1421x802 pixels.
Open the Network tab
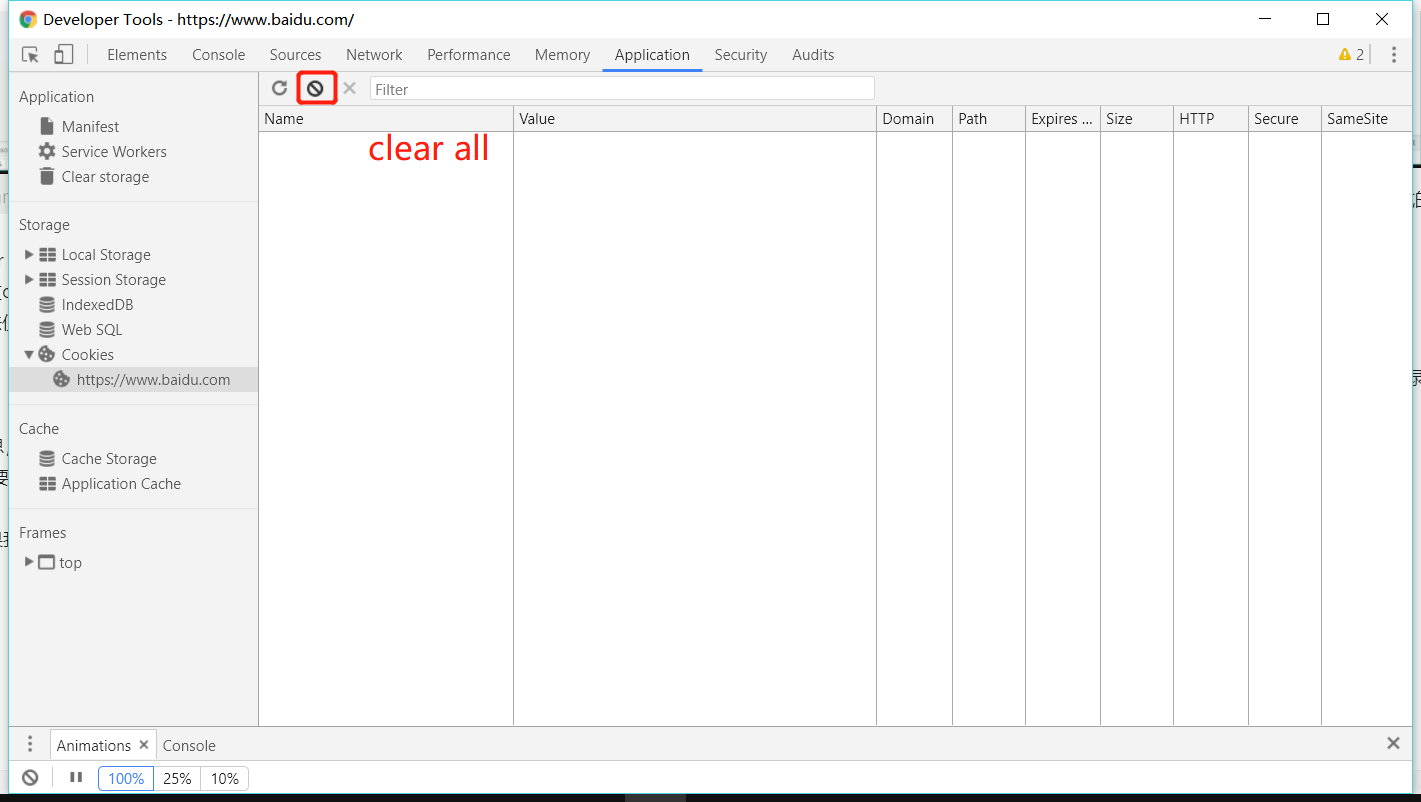click(374, 55)
